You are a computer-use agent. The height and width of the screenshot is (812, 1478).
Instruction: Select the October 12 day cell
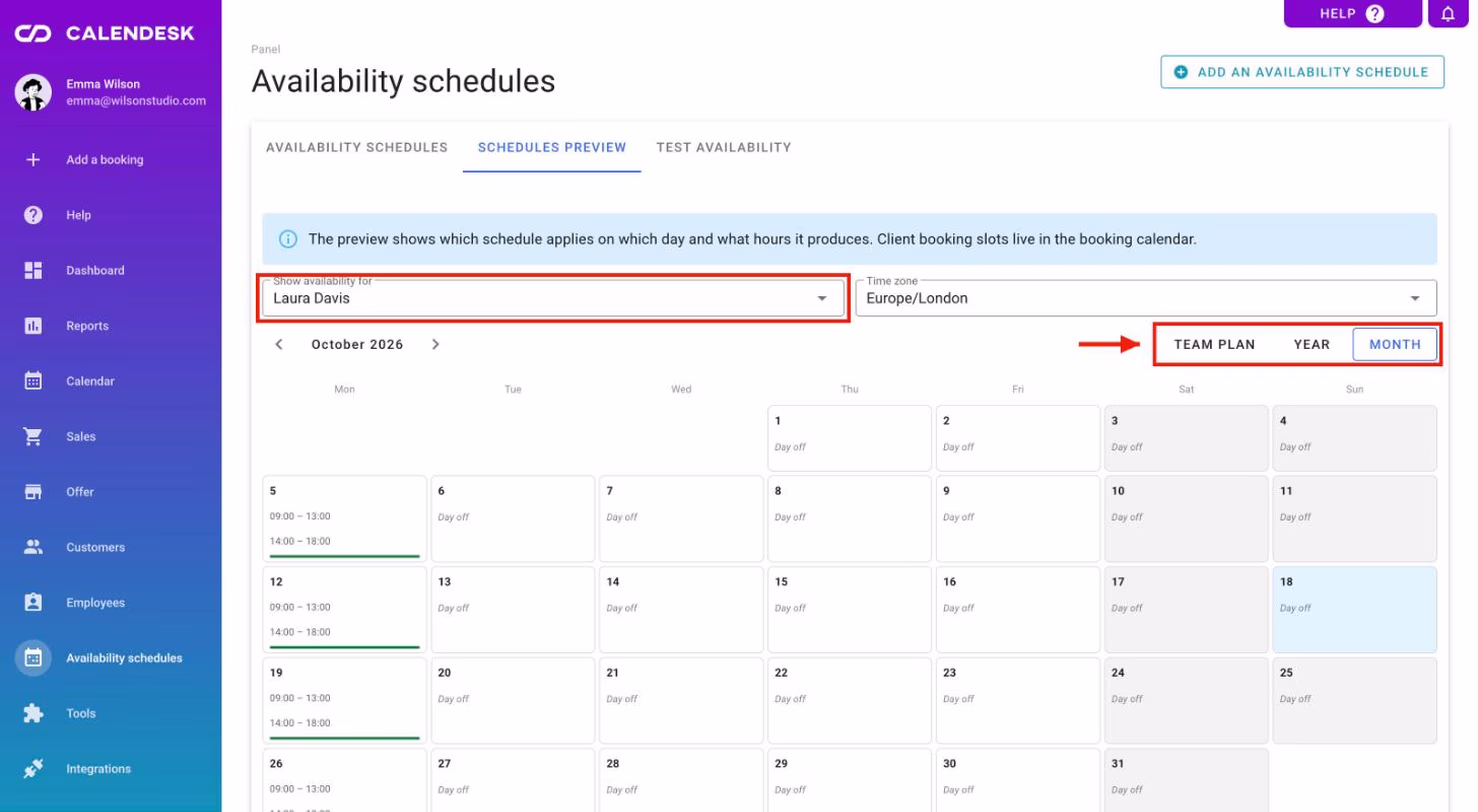point(344,609)
